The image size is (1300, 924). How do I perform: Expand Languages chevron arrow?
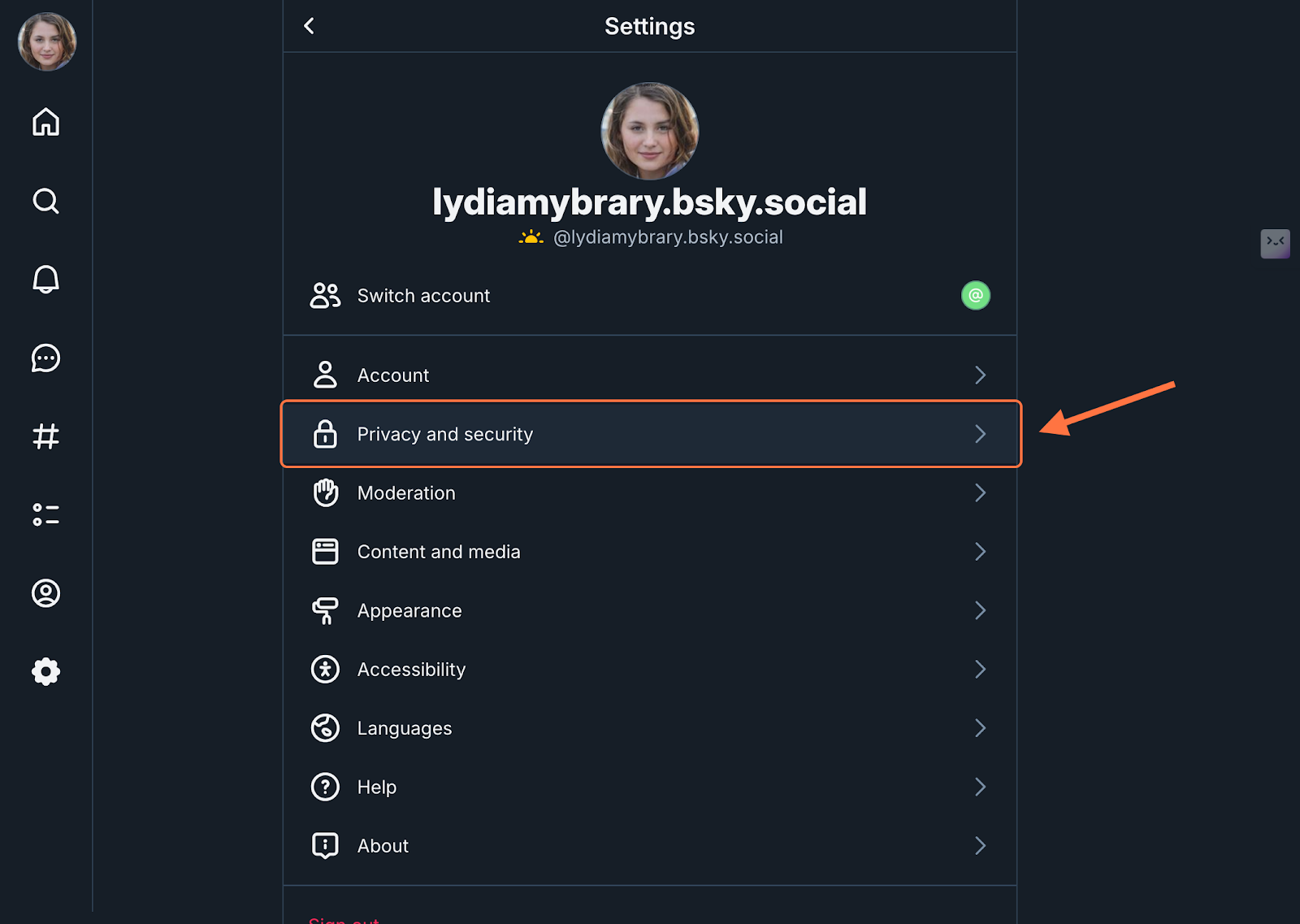click(981, 728)
